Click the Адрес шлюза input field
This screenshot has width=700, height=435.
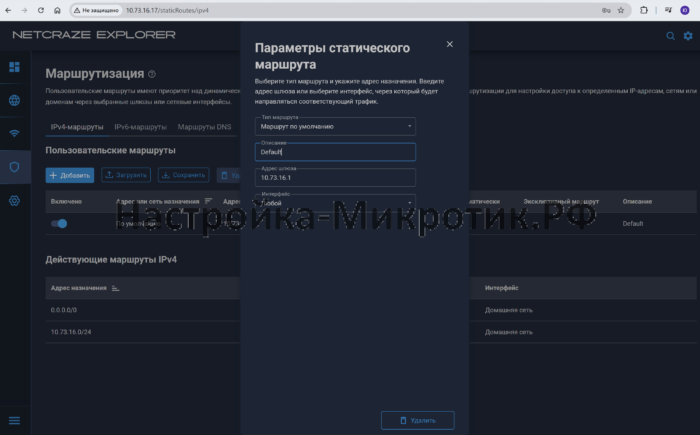point(335,177)
